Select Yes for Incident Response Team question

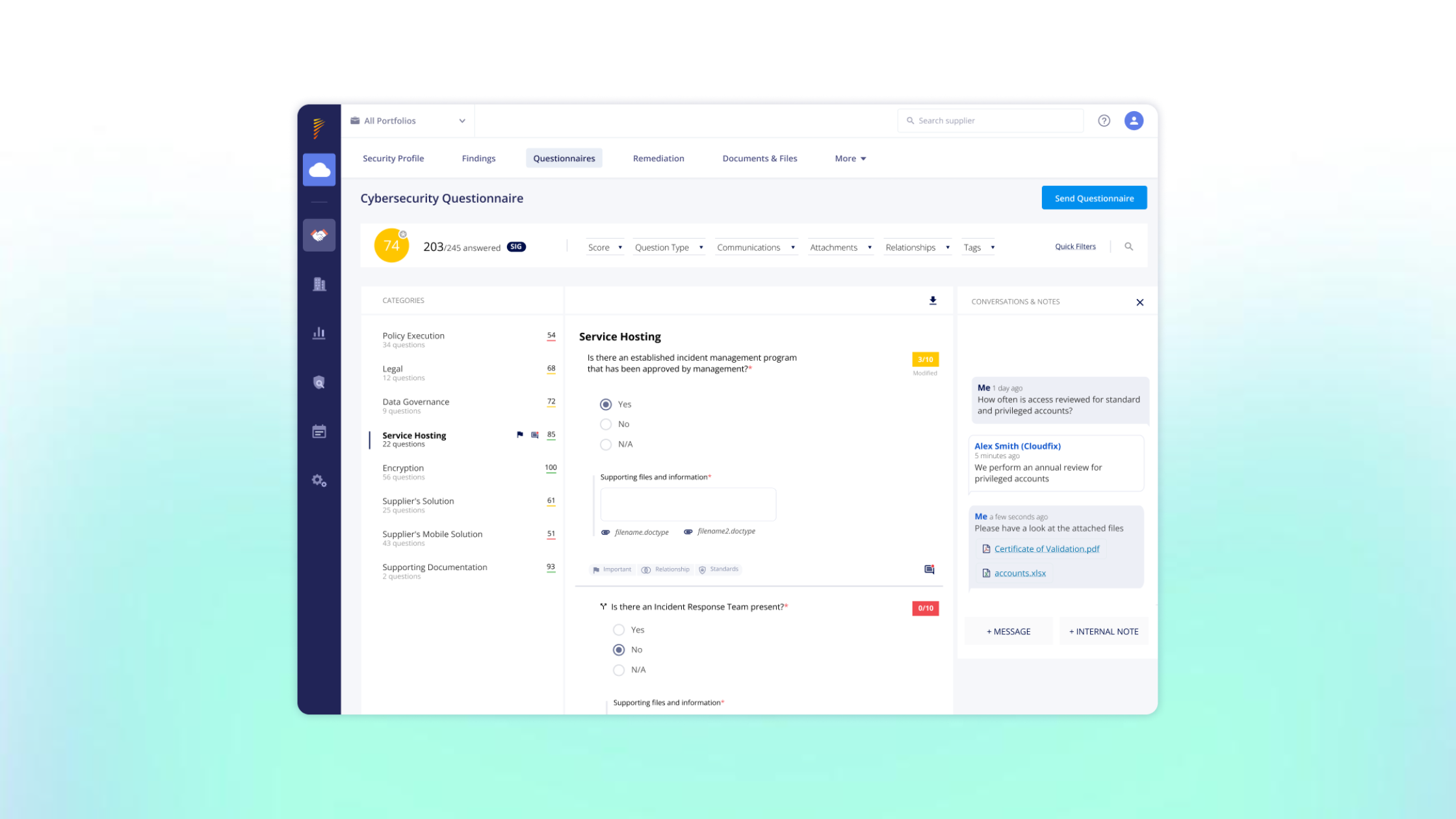pos(619,630)
